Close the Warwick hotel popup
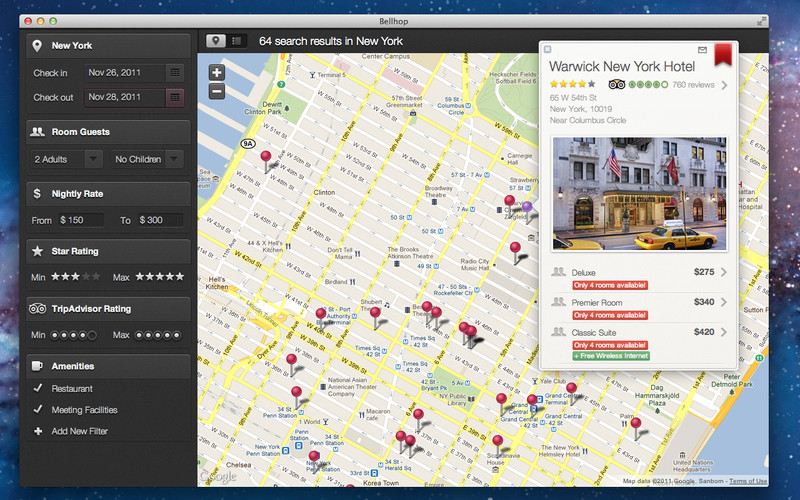Image resolution: width=800 pixels, height=500 pixels. [547, 49]
